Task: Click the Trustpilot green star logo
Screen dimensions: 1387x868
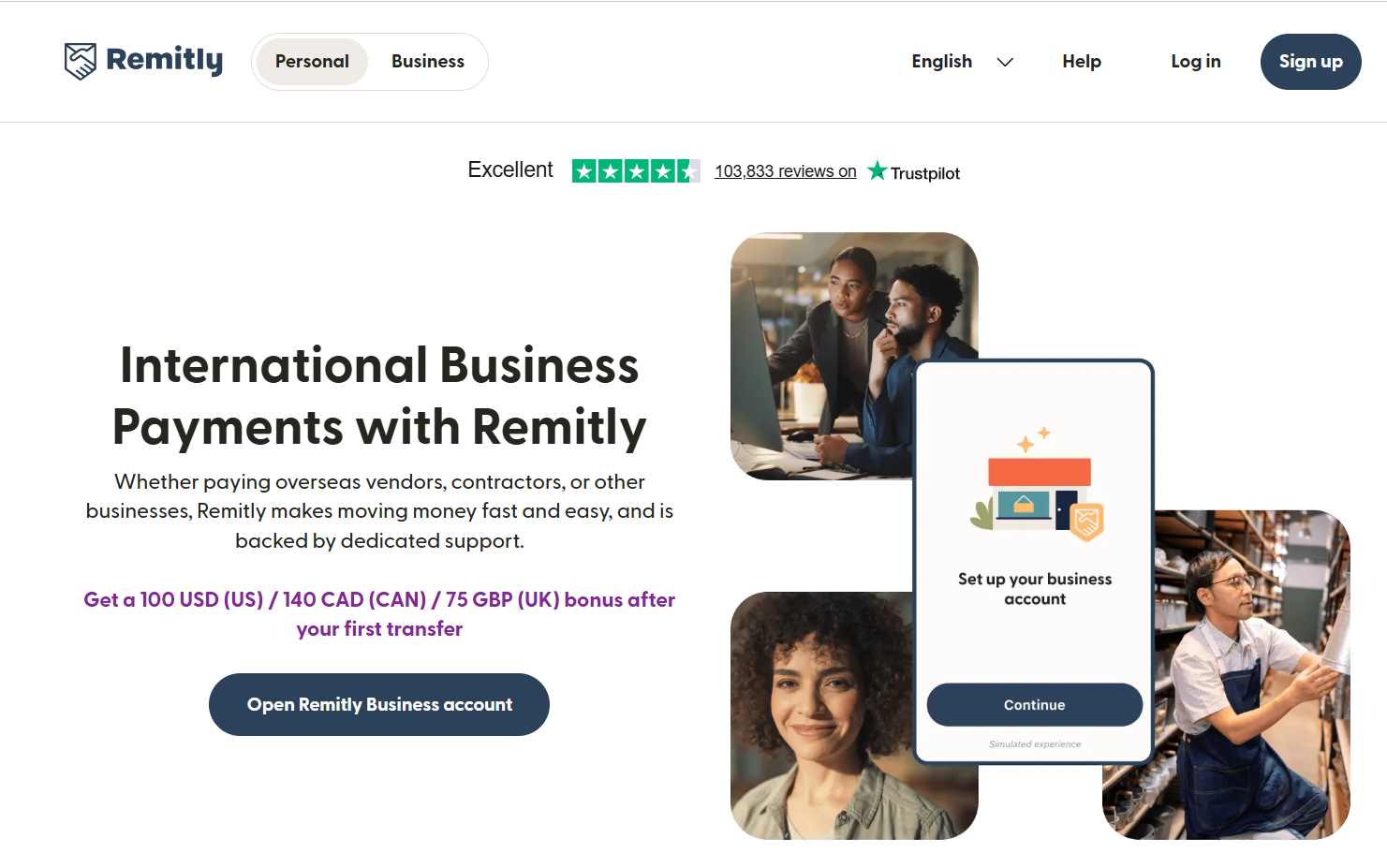Action: (877, 170)
